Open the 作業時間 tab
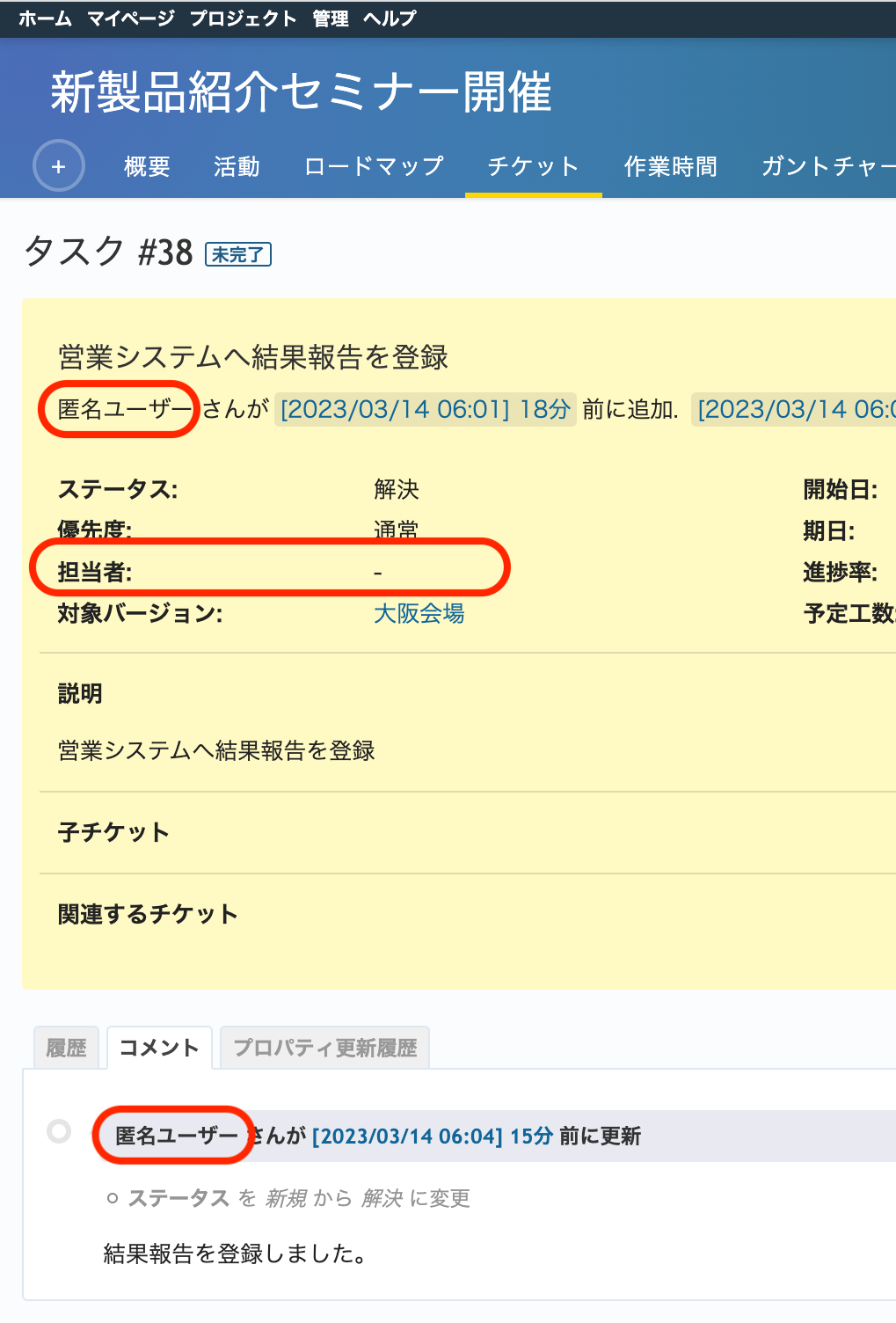This screenshot has height=1323, width=896. coord(670,166)
